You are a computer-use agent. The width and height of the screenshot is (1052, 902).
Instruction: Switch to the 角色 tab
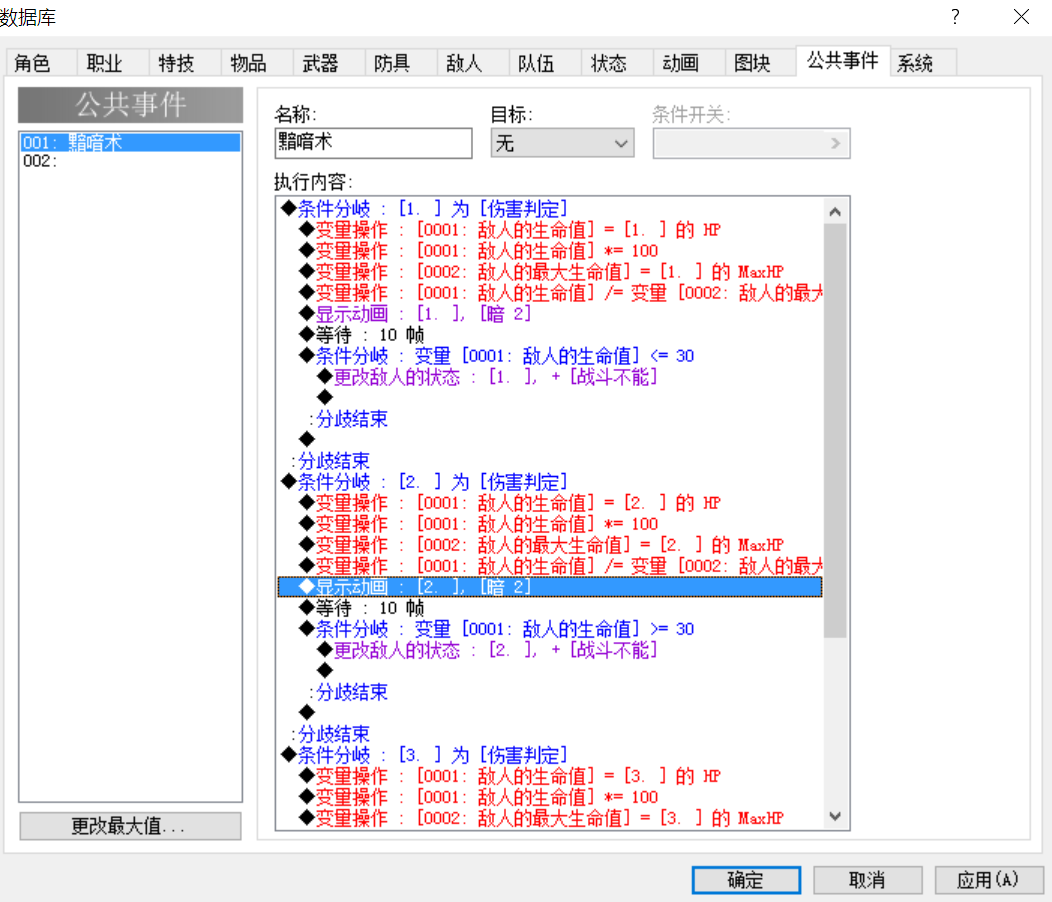(x=40, y=63)
